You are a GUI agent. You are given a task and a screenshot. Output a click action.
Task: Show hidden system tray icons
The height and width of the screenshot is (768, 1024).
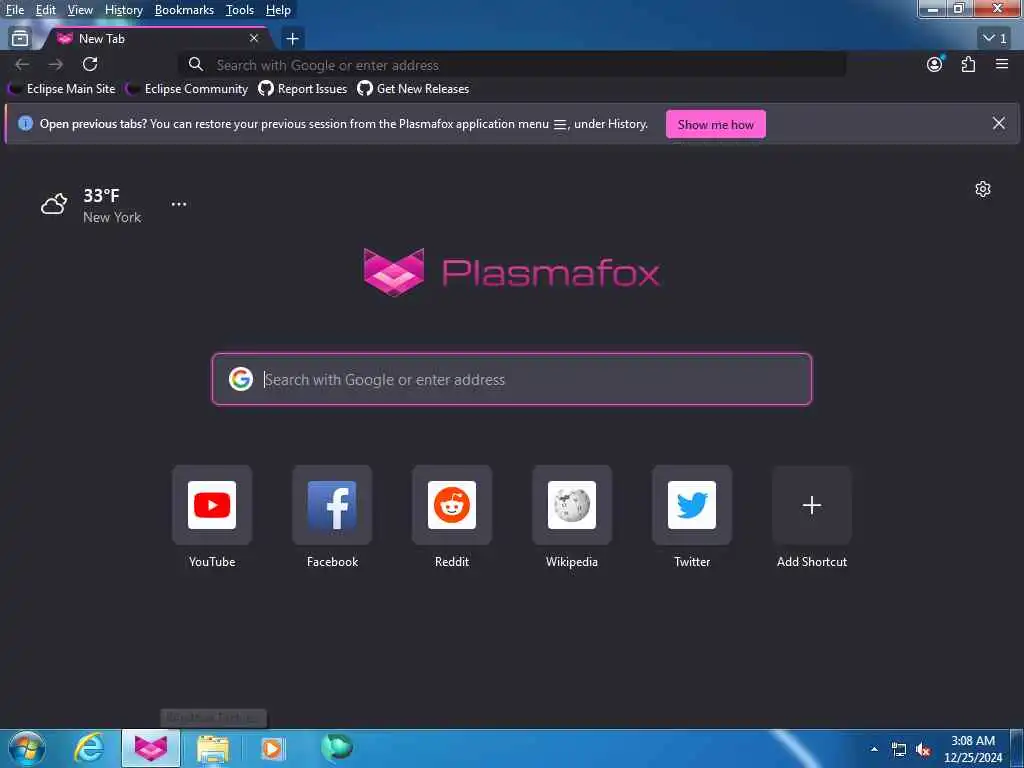click(874, 749)
